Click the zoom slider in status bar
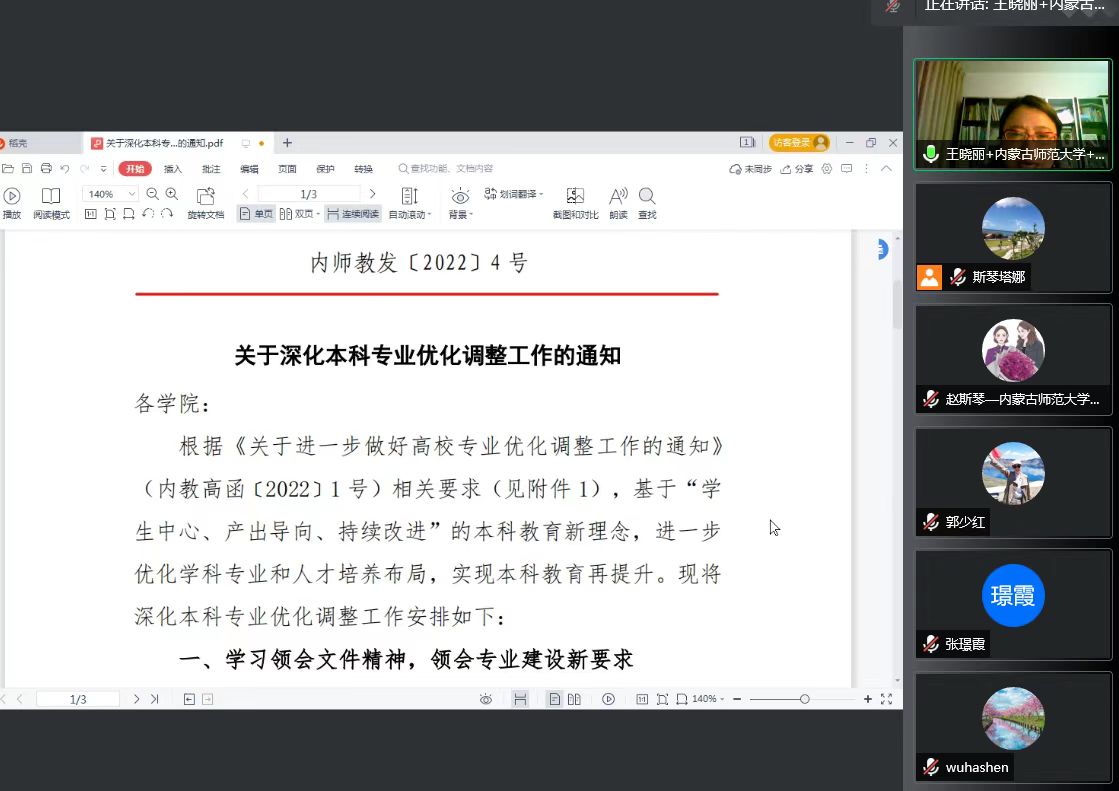The height and width of the screenshot is (791, 1119). tap(804, 699)
